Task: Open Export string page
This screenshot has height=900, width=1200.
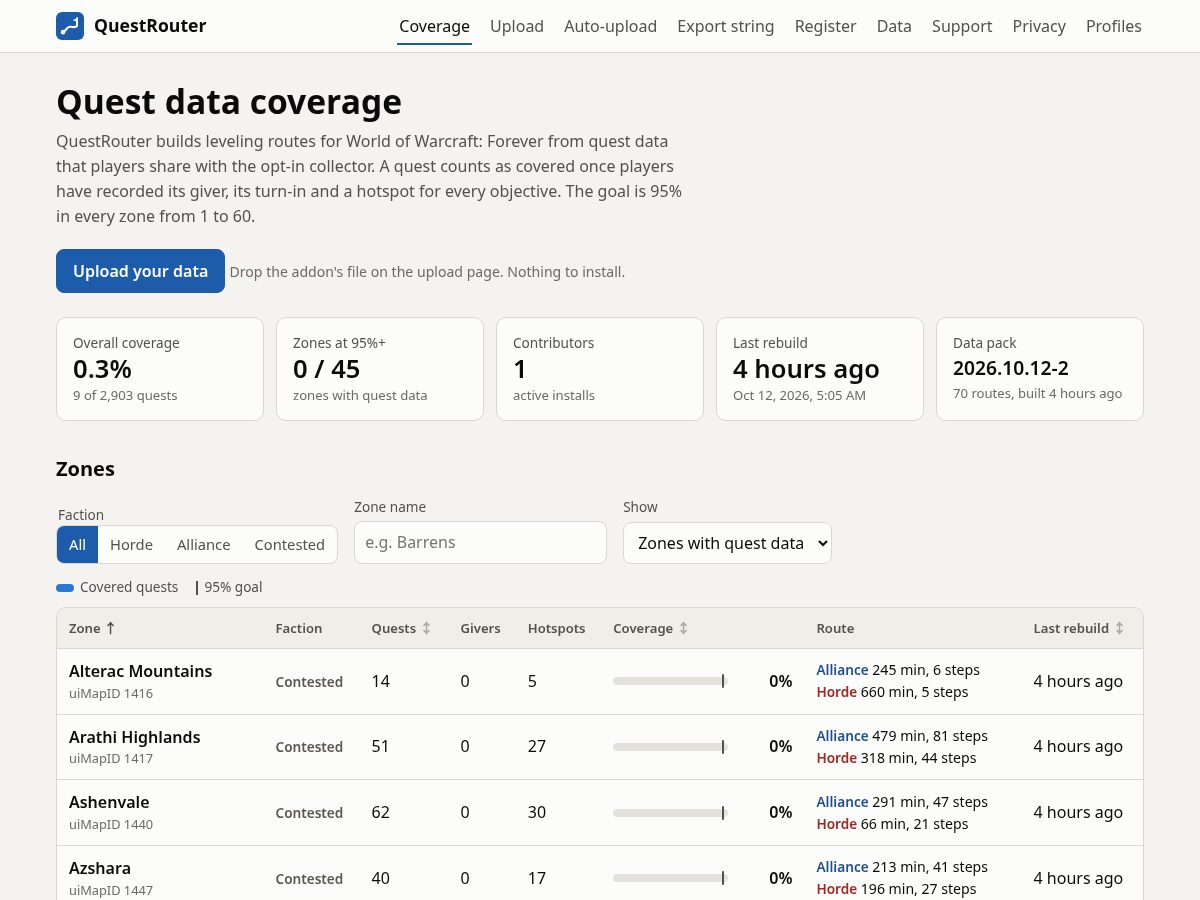Action: [726, 27]
